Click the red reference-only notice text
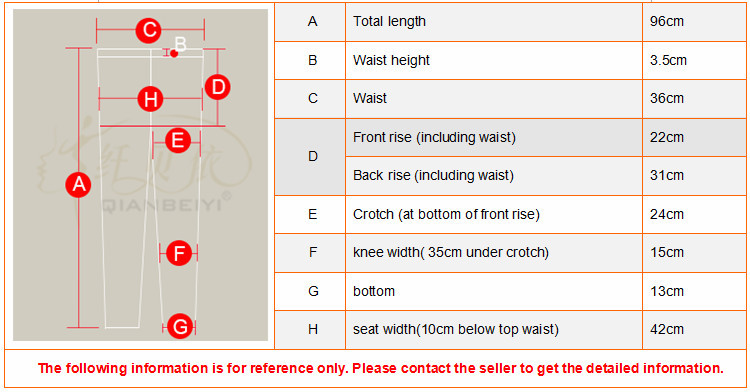The width and height of the screenshot is (750, 392). coord(381,368)
